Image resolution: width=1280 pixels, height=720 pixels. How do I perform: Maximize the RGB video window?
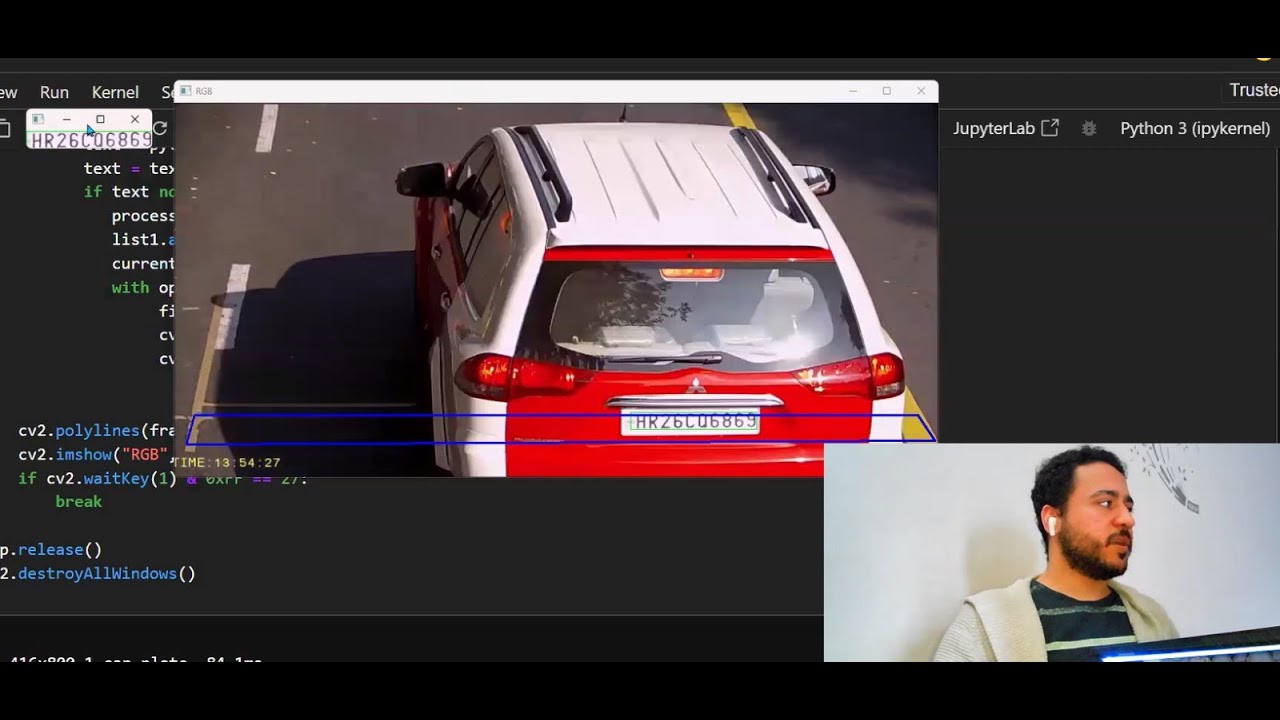[x=886, y=91]
